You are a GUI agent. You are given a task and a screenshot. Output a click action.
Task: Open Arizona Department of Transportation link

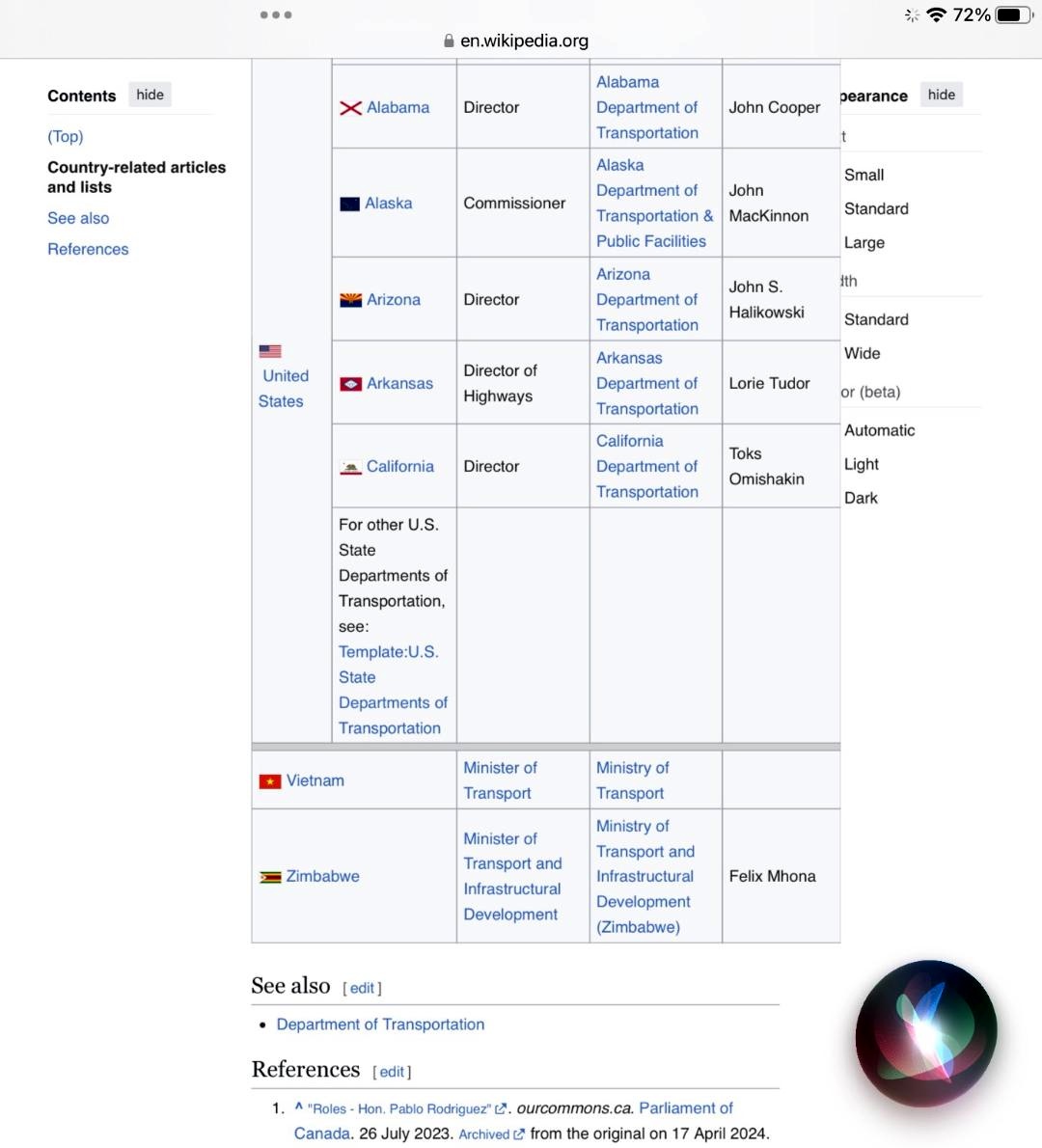[647, 299]
